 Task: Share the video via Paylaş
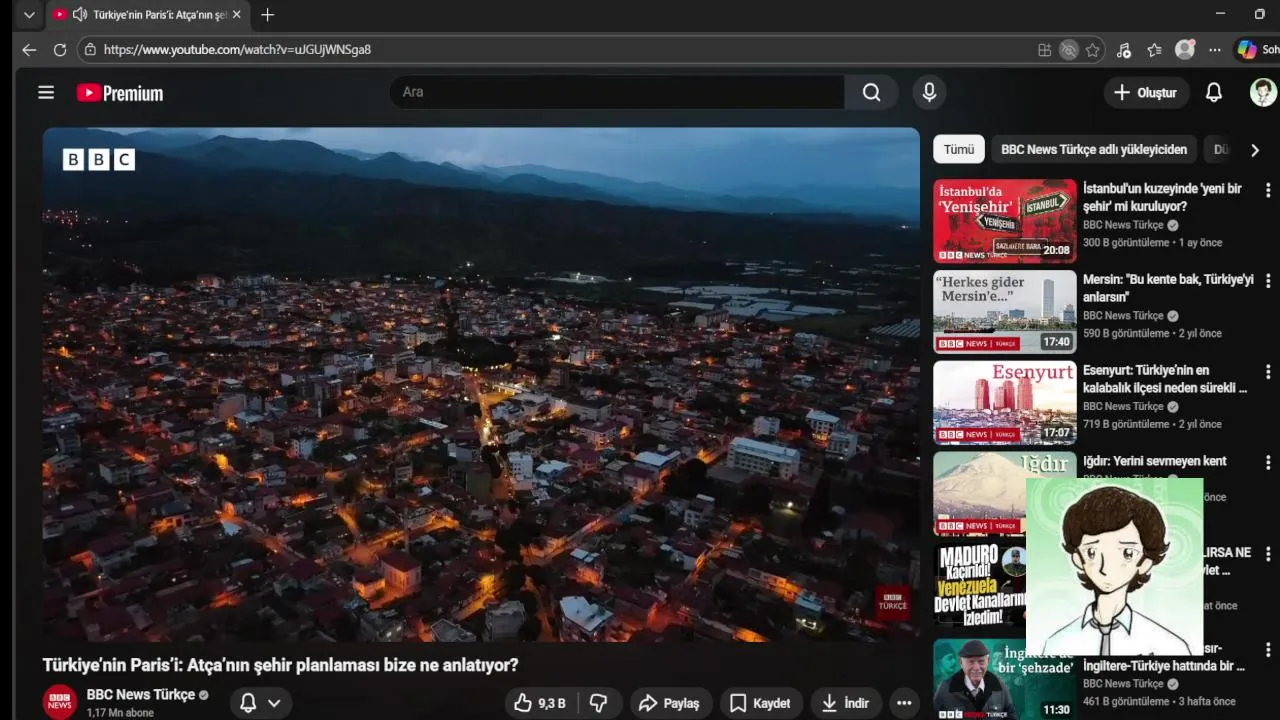(x=669, y=703)
